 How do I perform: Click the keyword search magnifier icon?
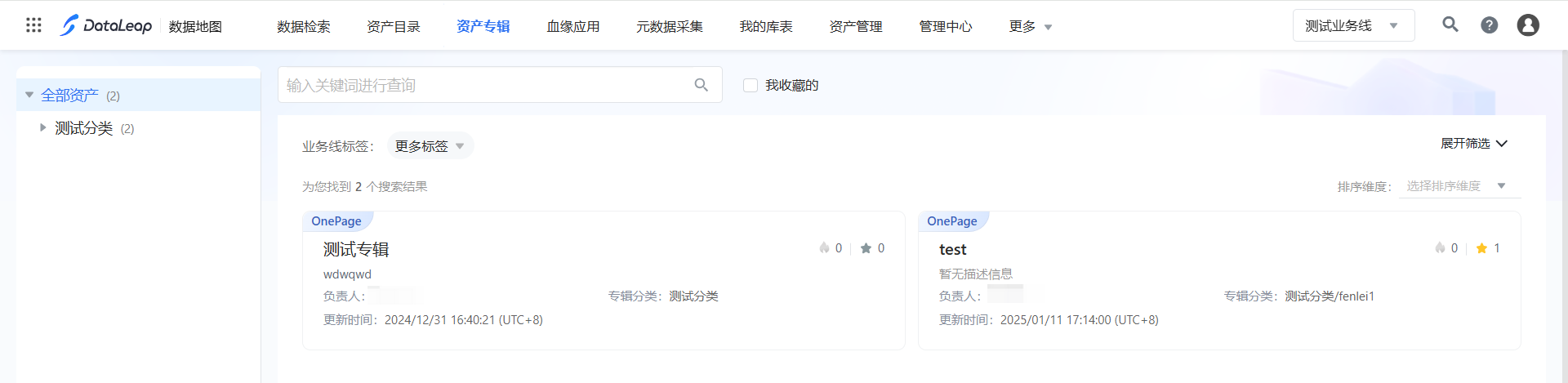coord(701,85)
